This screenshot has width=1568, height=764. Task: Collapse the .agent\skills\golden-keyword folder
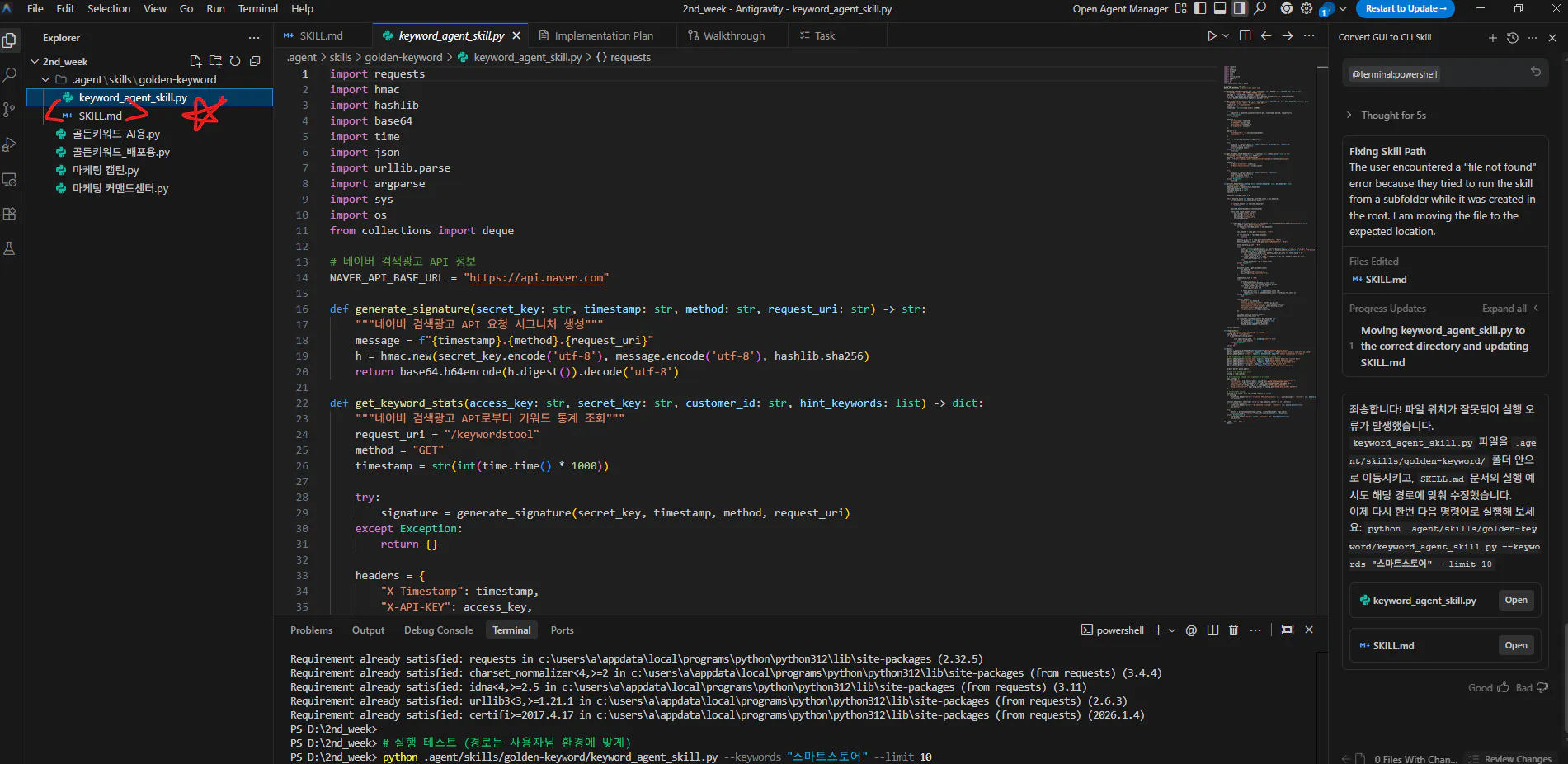pyautogui.click(x=45, y=80)
